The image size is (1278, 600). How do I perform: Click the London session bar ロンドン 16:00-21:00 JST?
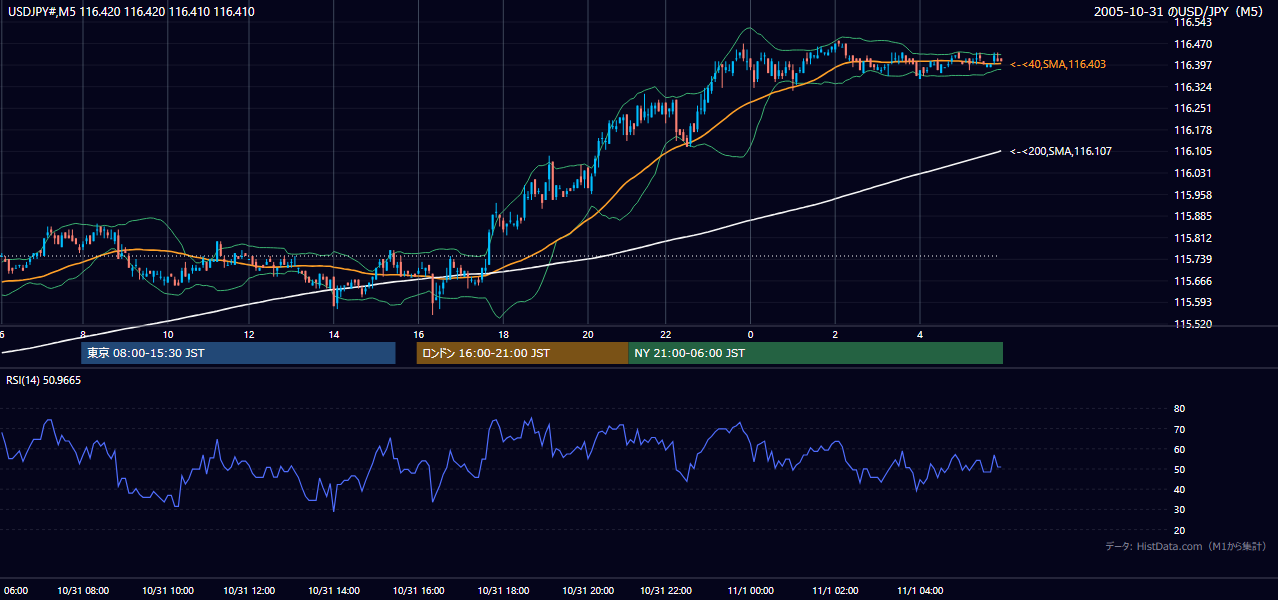(522, 353)
